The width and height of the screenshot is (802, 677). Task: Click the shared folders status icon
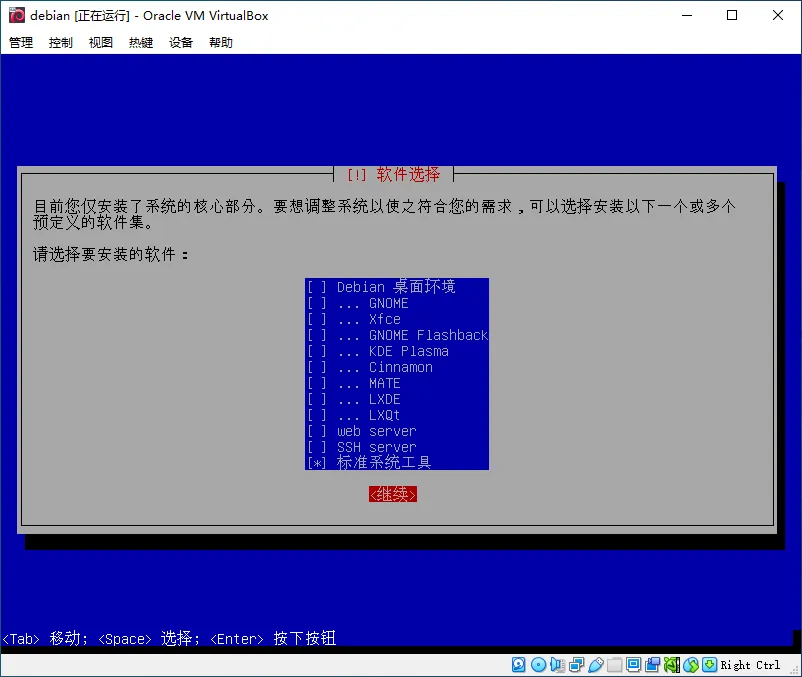click(x=614, y=665)
